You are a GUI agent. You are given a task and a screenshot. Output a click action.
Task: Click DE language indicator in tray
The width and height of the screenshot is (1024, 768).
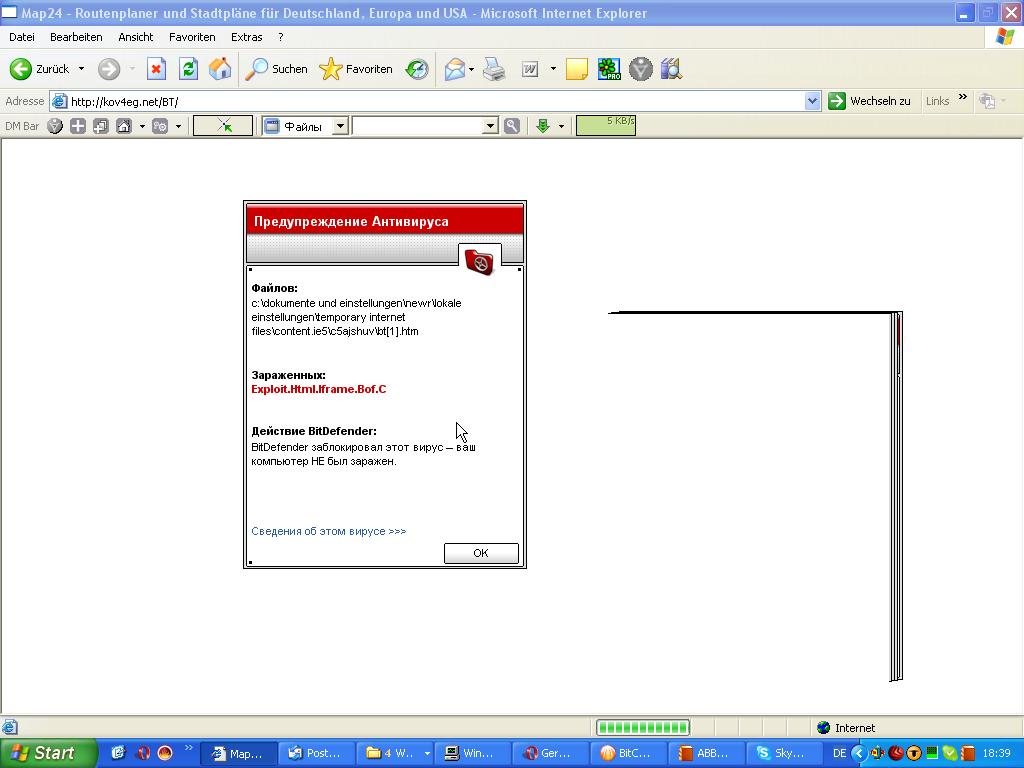[x=839, y=753]
